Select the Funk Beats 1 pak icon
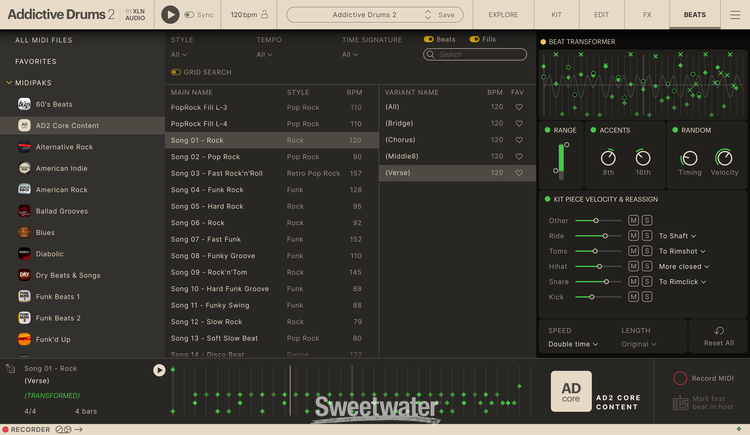 point(24,296)
